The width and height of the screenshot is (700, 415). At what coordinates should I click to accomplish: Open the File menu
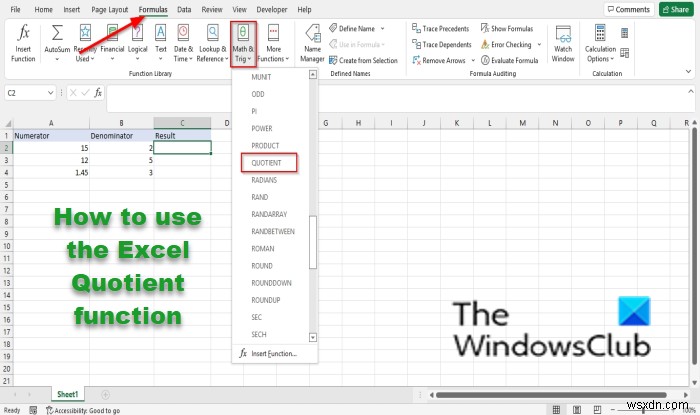pos(15,9)
